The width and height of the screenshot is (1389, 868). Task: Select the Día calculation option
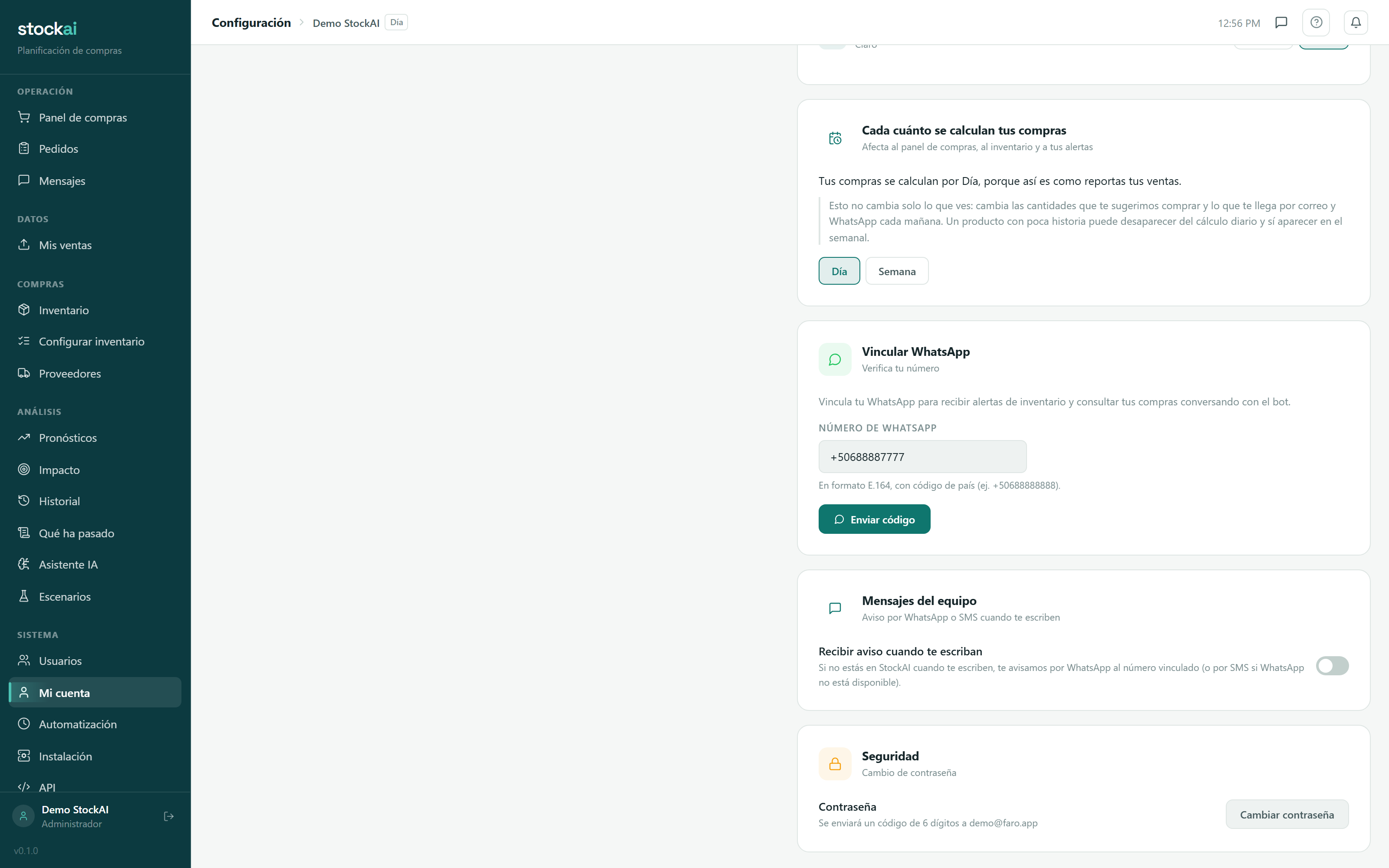pos(839,271)
